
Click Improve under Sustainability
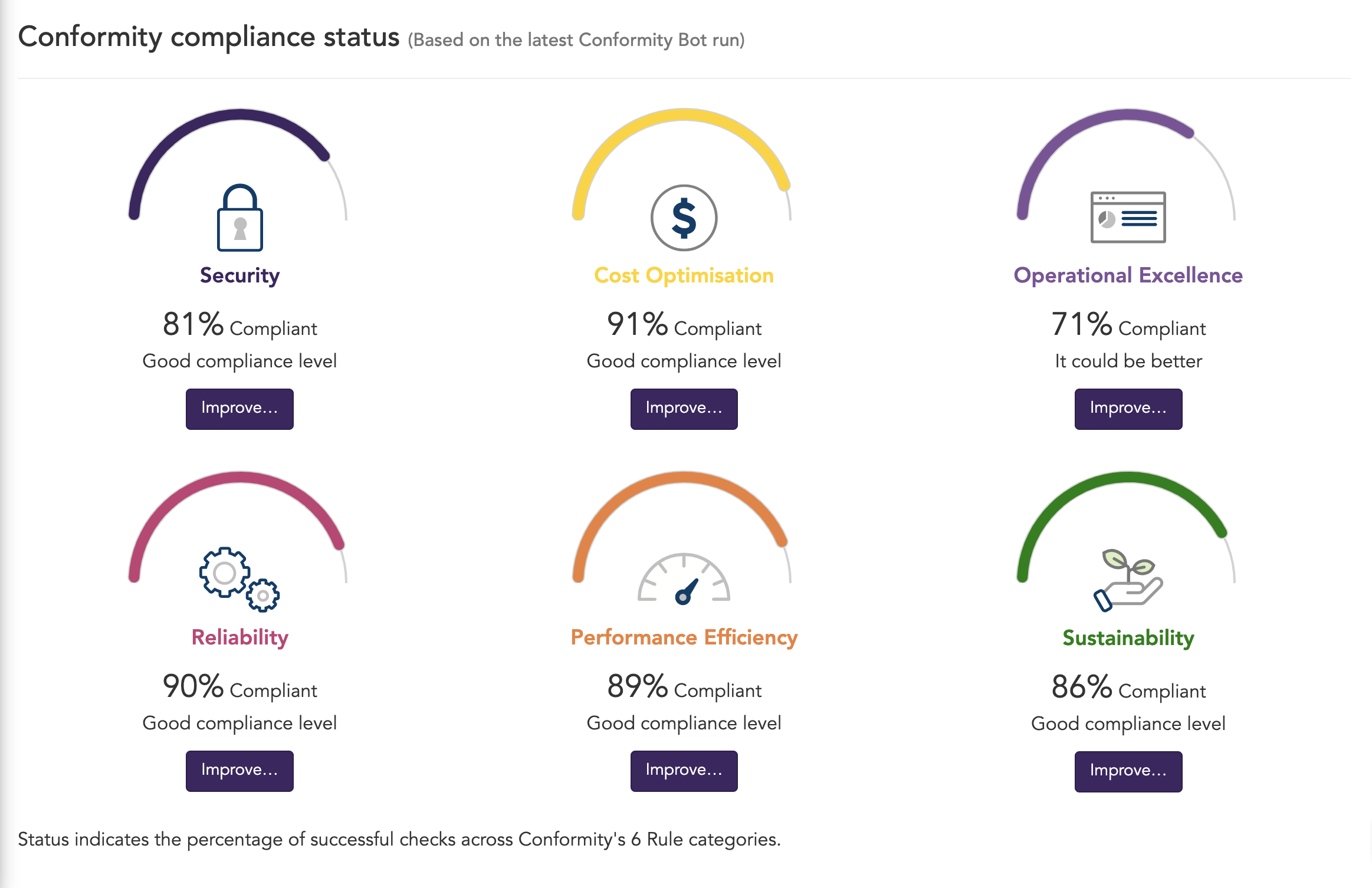coord(1128,771)
